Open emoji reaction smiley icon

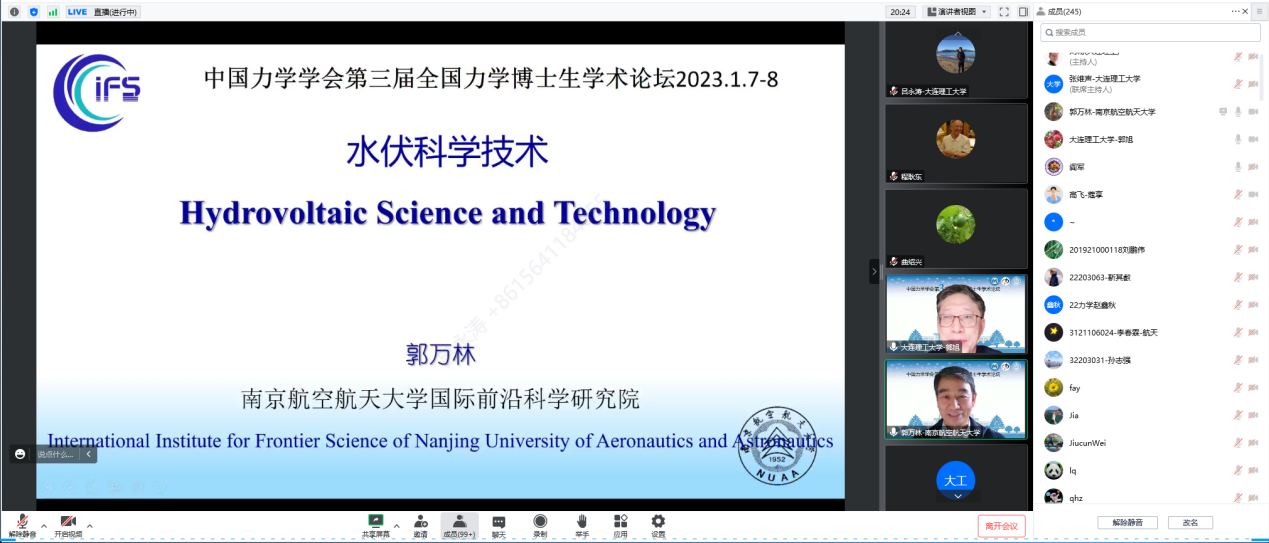coord(20,454)
